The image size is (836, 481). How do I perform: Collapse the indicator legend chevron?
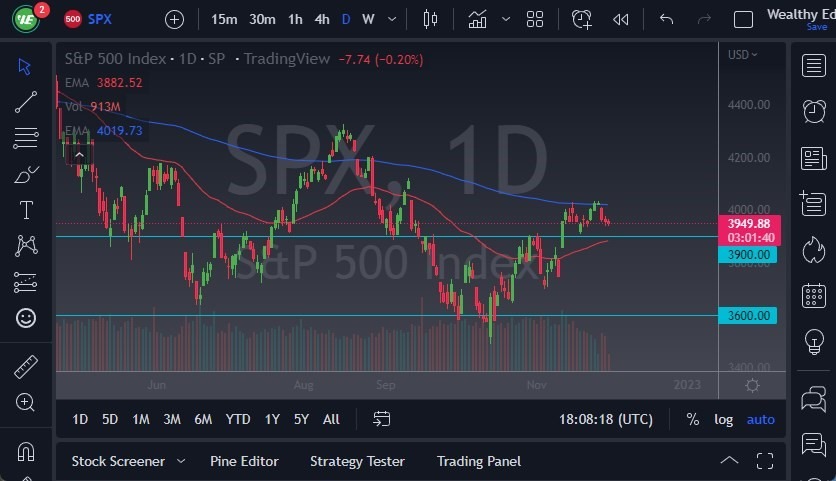click(x=79, y=155)
